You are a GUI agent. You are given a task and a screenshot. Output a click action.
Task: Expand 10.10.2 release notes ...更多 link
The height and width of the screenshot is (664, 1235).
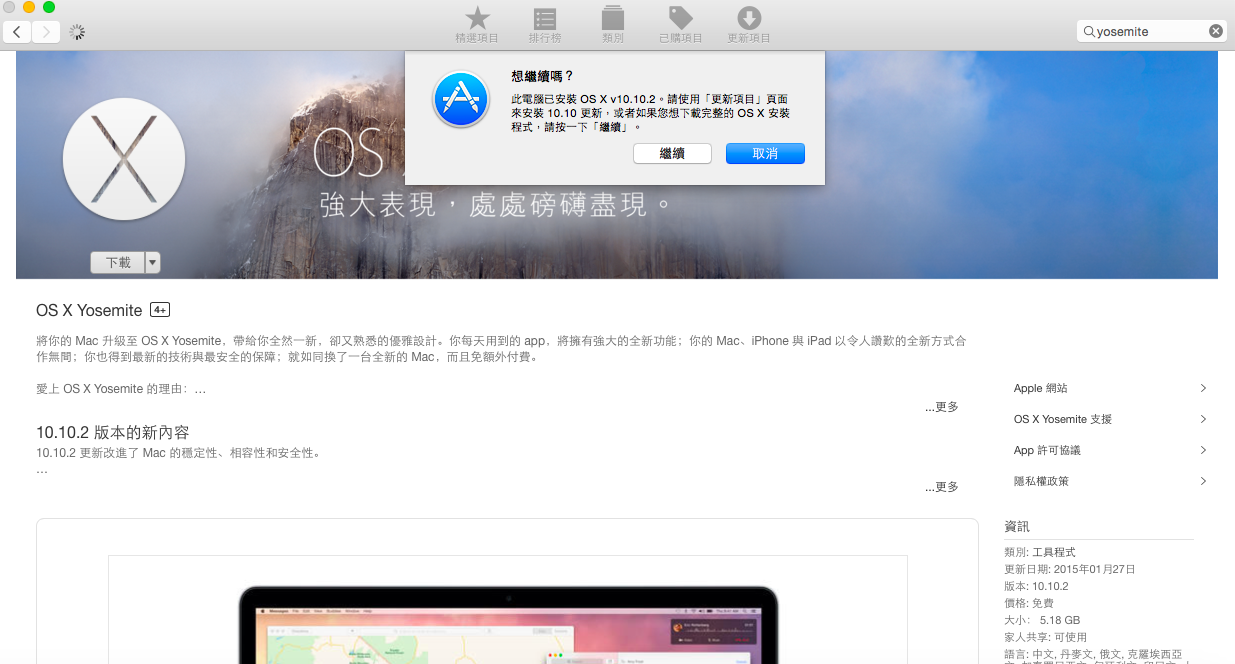(x=941, y=487)
